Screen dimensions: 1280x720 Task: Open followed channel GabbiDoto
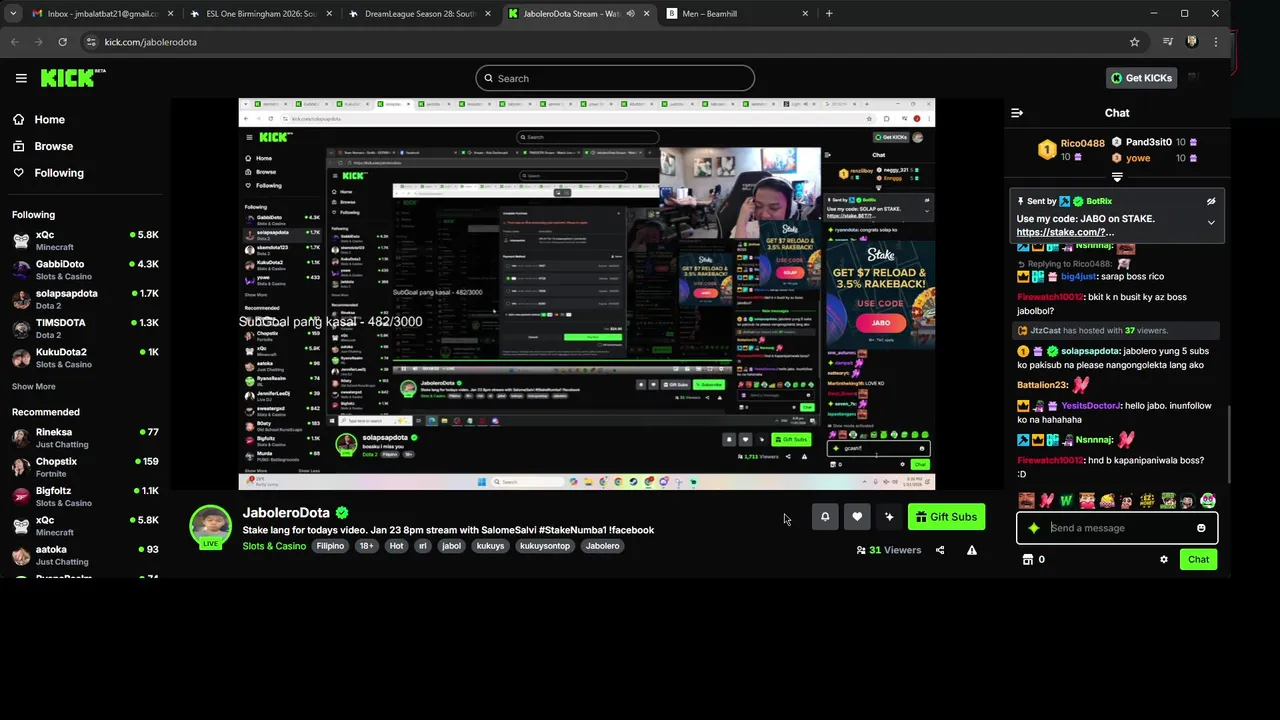tap(85, 270)
